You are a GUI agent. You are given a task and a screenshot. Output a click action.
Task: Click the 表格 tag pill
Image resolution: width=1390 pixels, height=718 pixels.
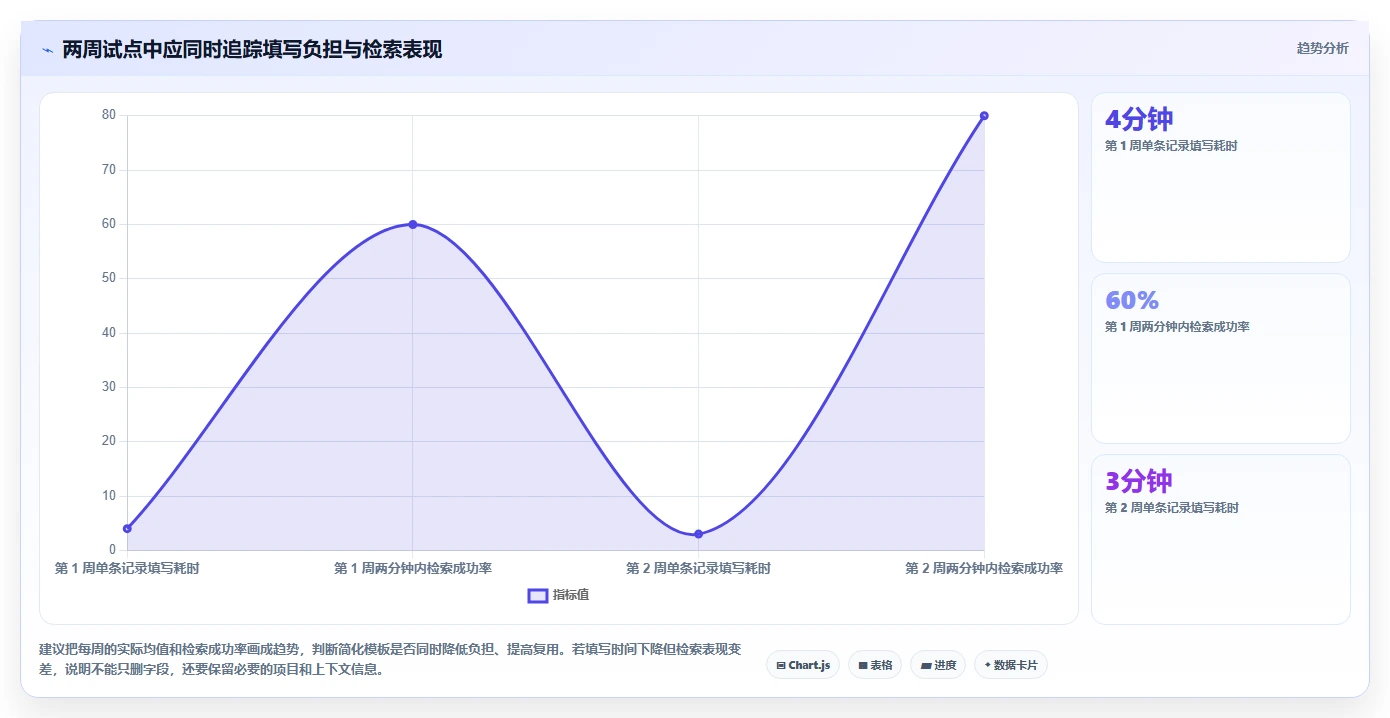[875, 665]
